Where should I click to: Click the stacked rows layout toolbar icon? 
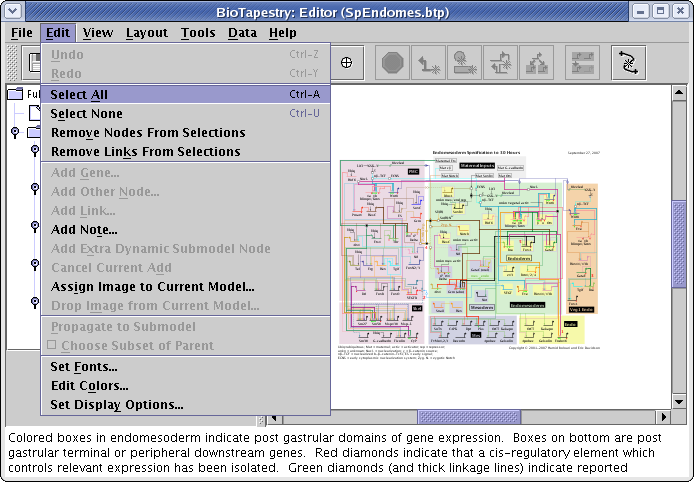pos(582,62)
